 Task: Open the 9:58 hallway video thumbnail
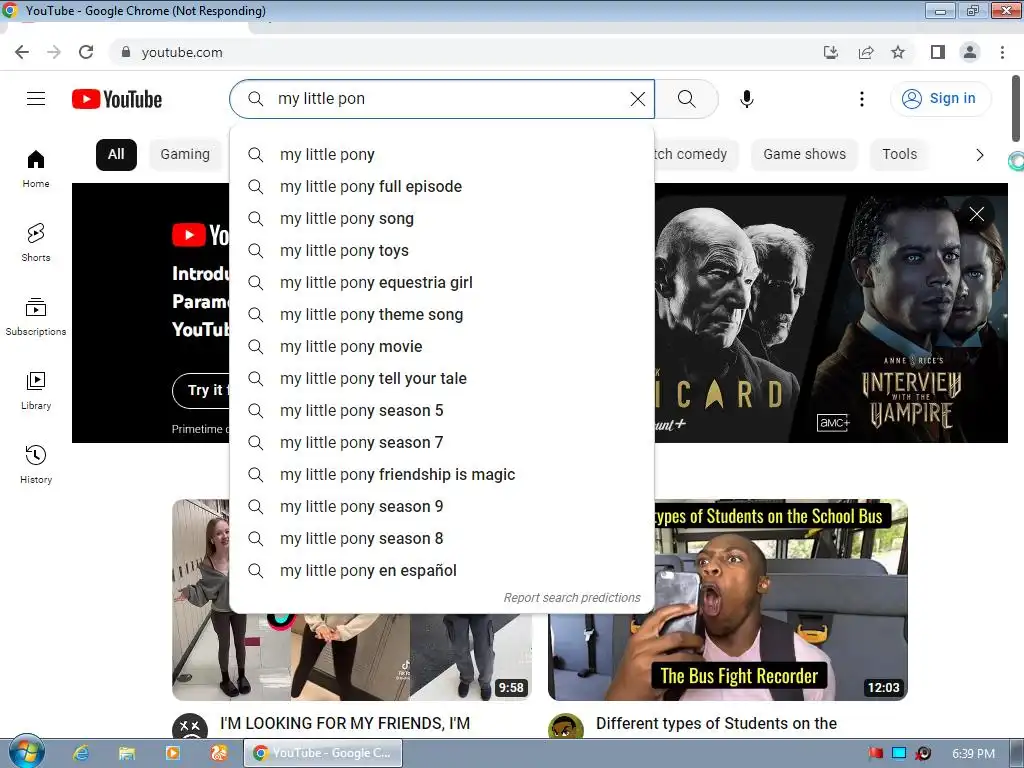pos(352,656)
